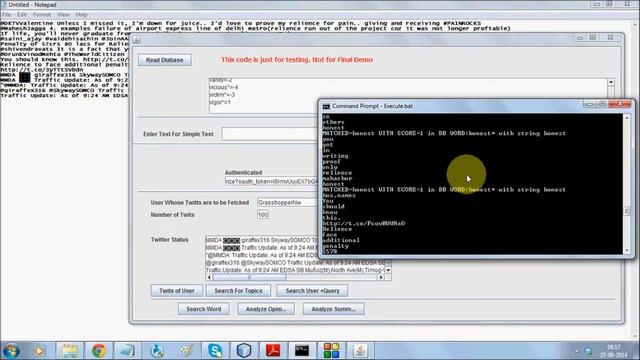Click the Twits of User button
The image size is (640, 360).
[x=177, y=291]
